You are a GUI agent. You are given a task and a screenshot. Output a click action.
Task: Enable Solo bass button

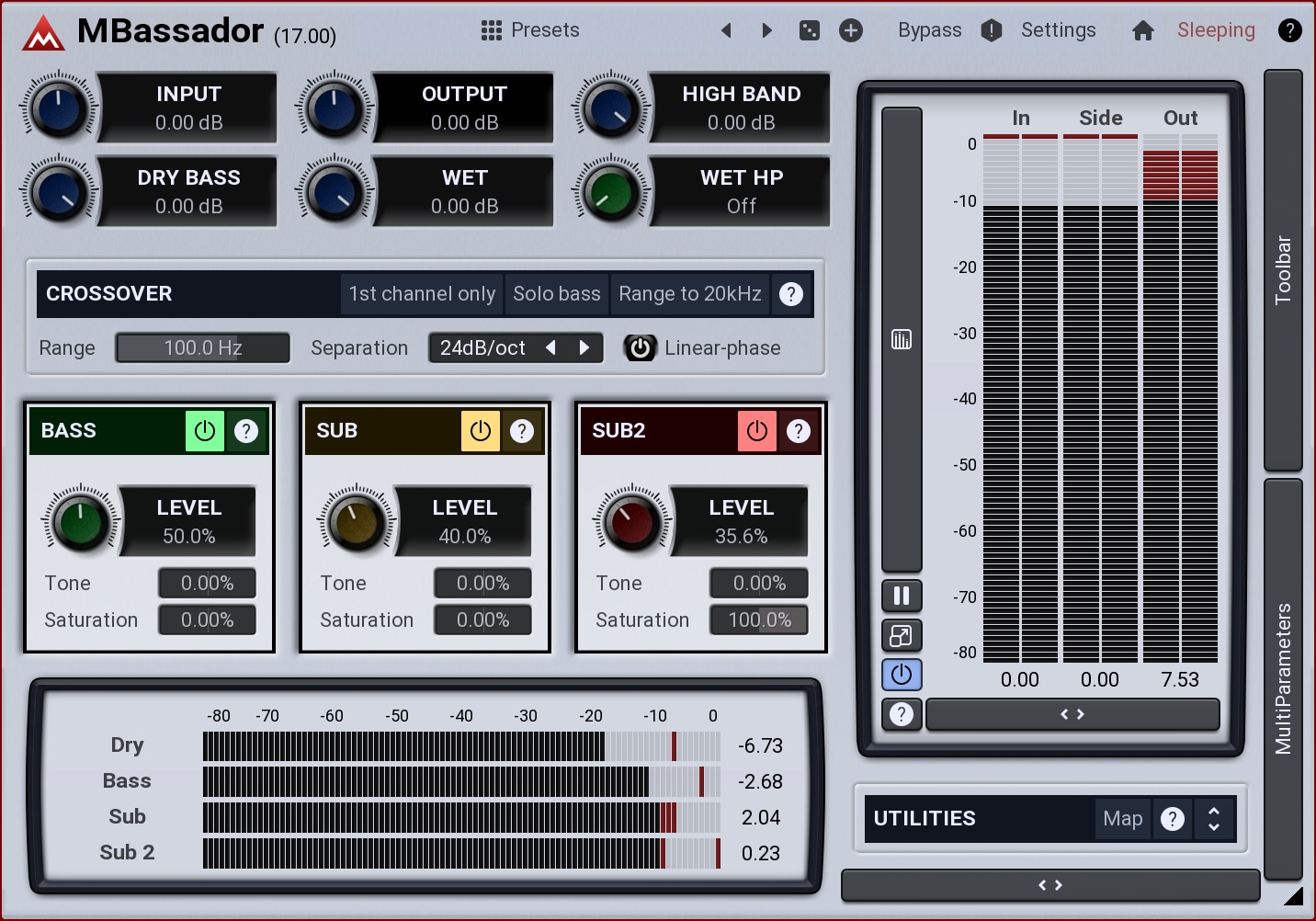(x=556, y=294)
